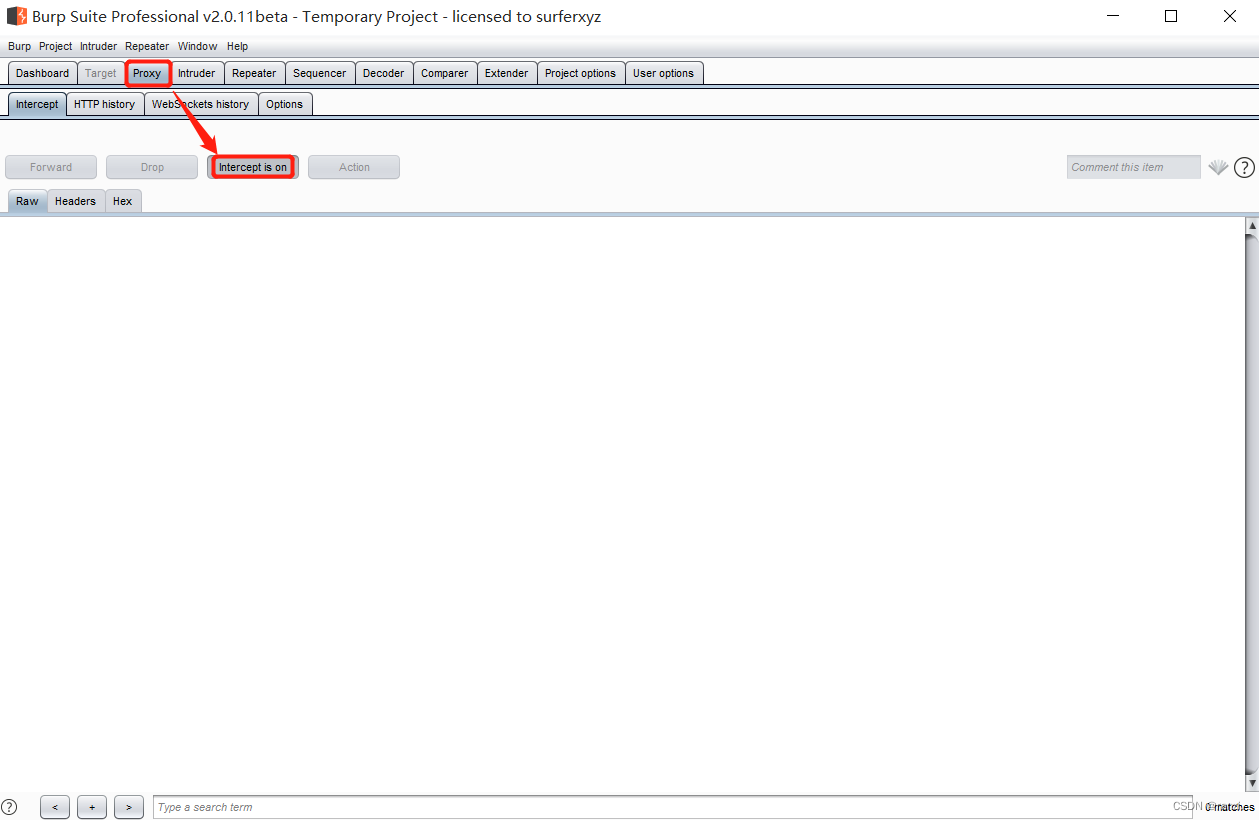Viewport: 1259px width, 820px height.
Task: Switch to the Sequencer tab
Action: (320, 73)
